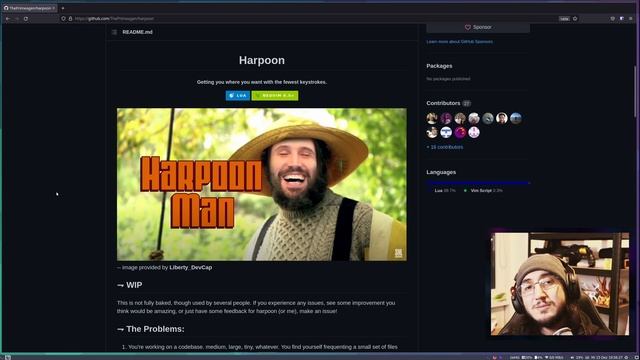Close the harpoon browser tab
Viewport: 640px width, 360px height.
click(53, 8)
